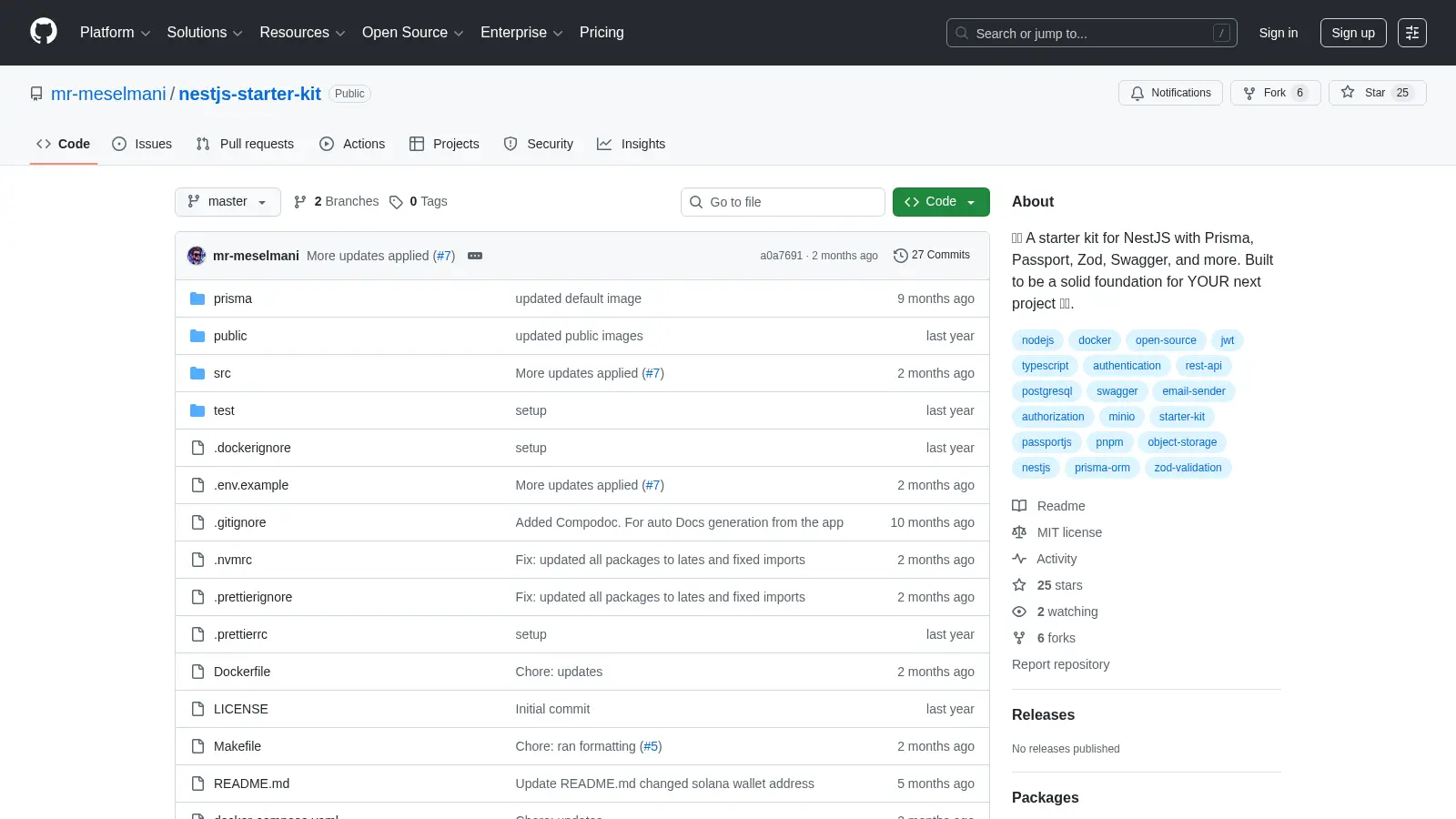The height and width of the screenshot is (819, 1456).
Task: Click the watching eye icon
Action: 1019,612
